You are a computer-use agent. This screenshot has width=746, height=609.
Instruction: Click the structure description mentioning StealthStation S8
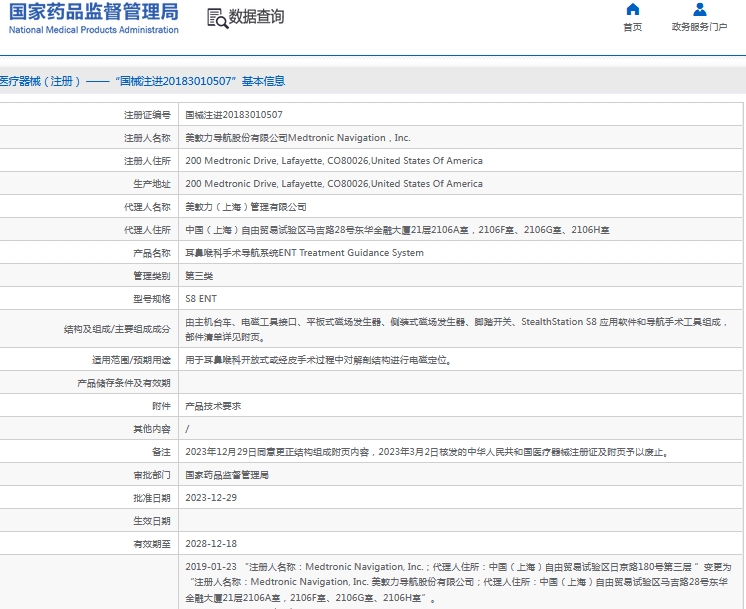(457, 329)
